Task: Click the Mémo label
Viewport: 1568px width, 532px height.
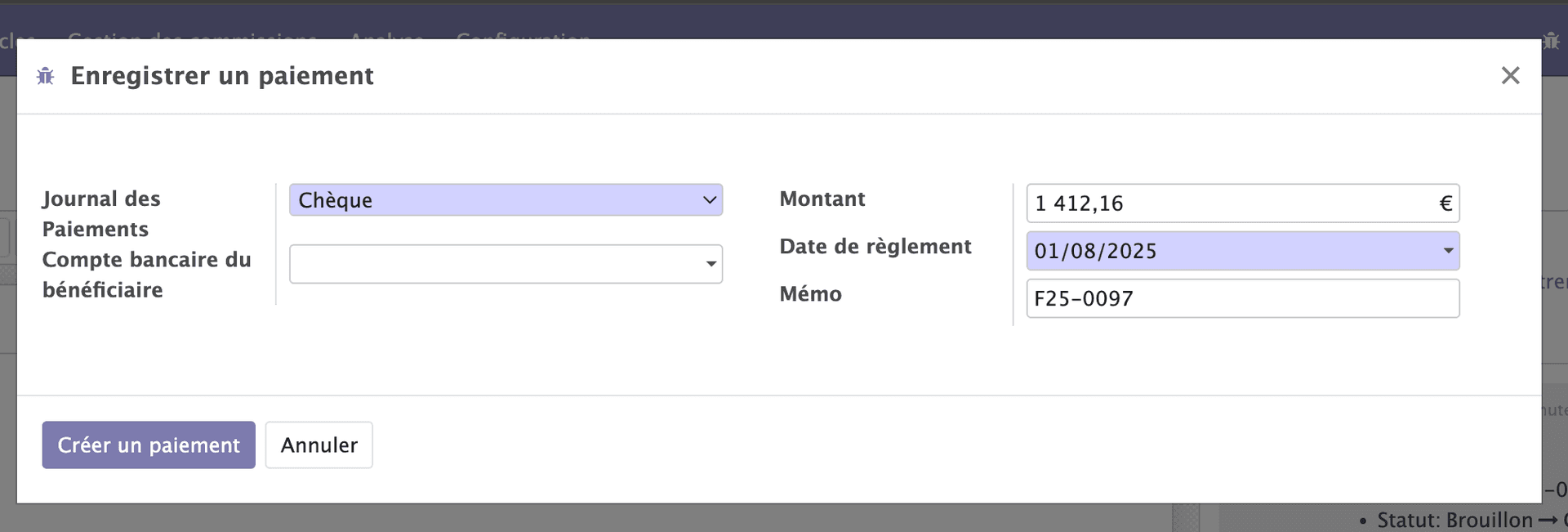Action: point(810,293)
